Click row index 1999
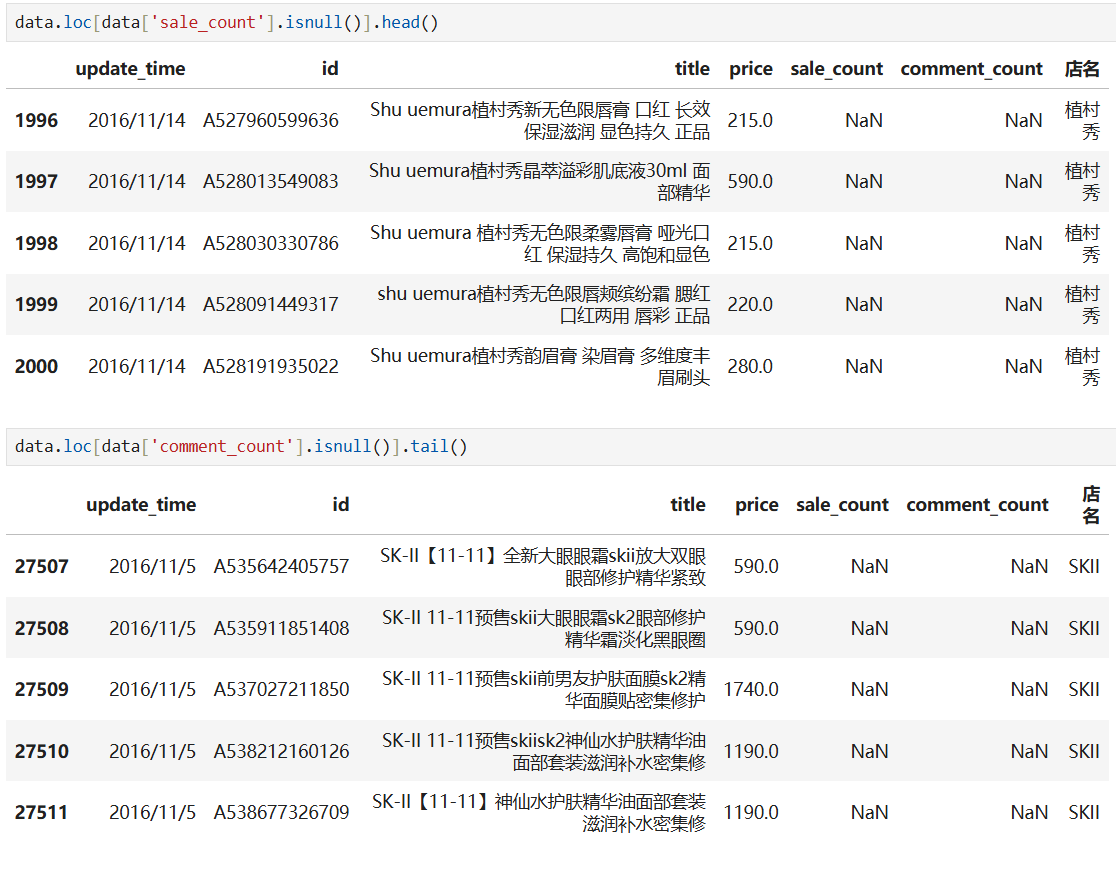 point(36,305)
